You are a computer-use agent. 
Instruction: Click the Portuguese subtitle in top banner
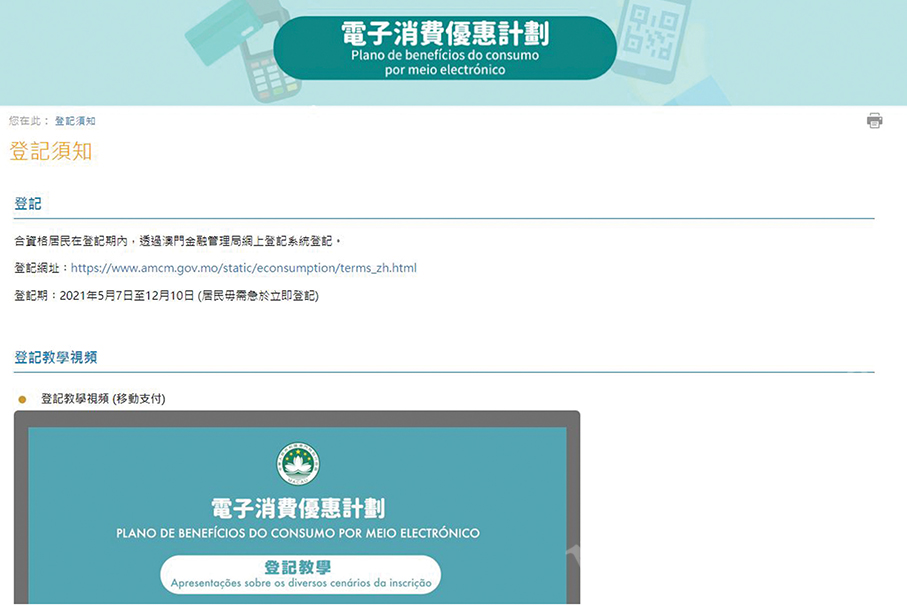click(x=444, y=63)
